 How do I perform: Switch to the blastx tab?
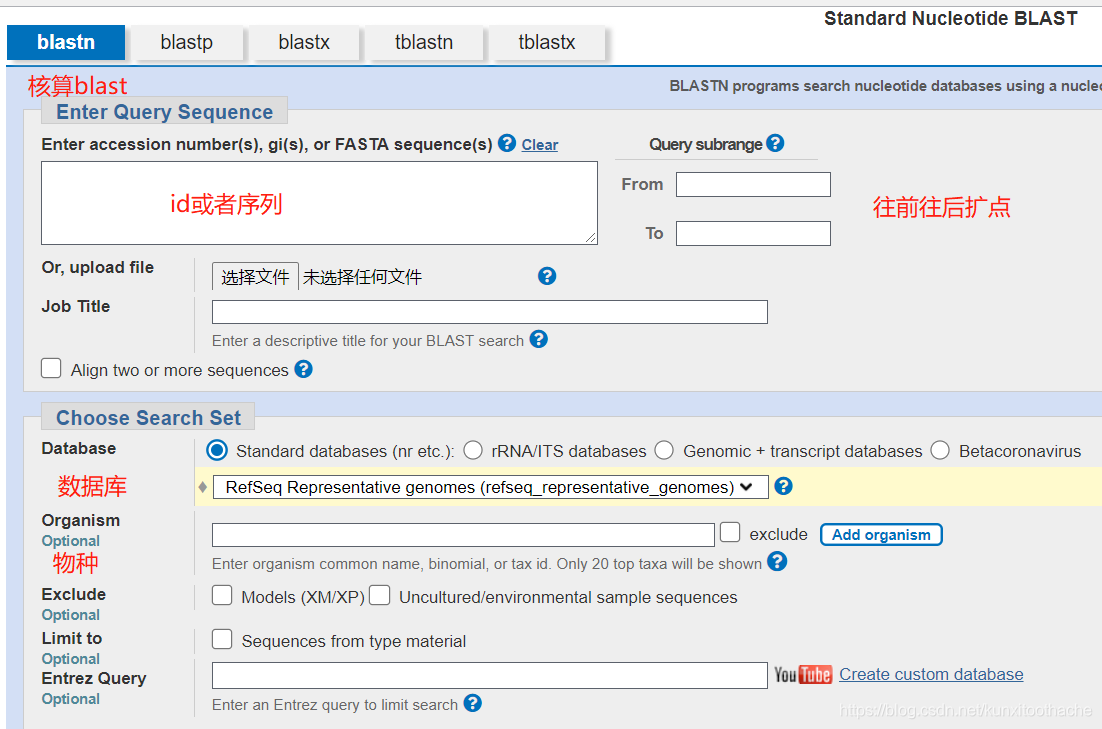pyautogui.click(x=304, y=42)
